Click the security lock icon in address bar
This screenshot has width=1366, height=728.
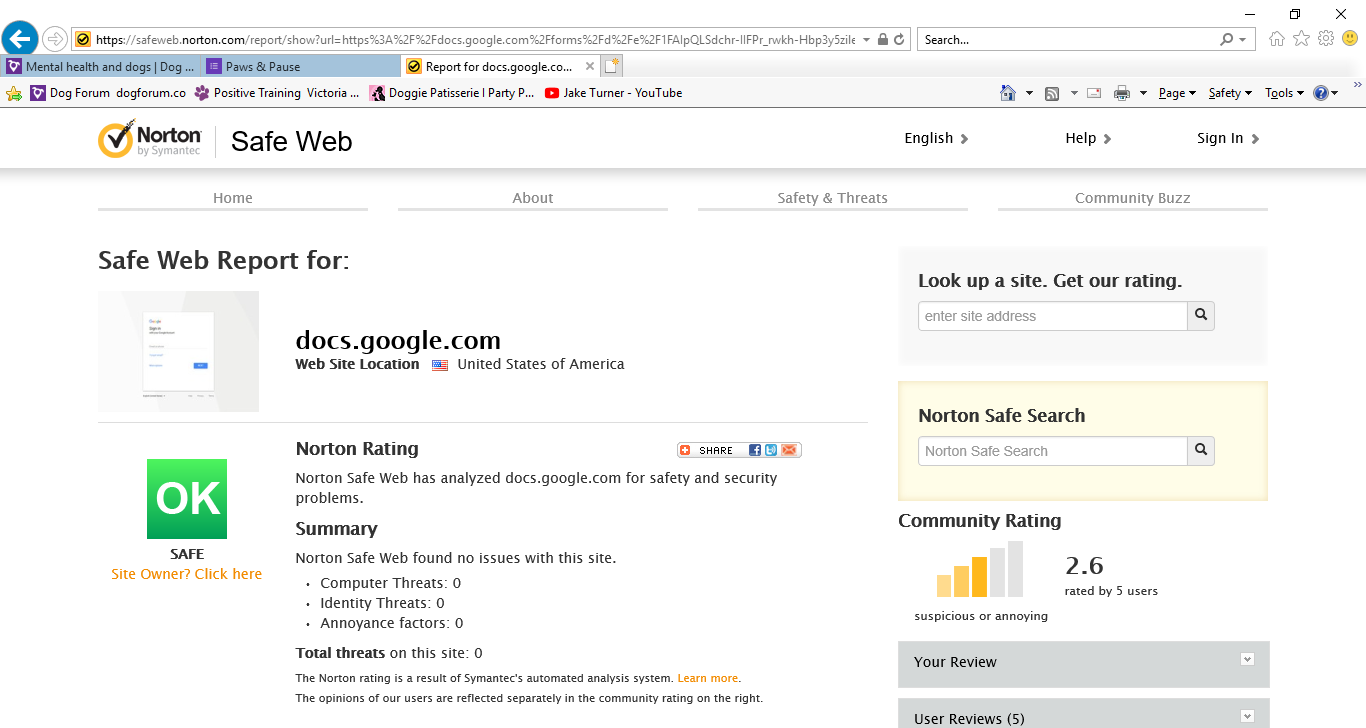(x=882, y=40)
